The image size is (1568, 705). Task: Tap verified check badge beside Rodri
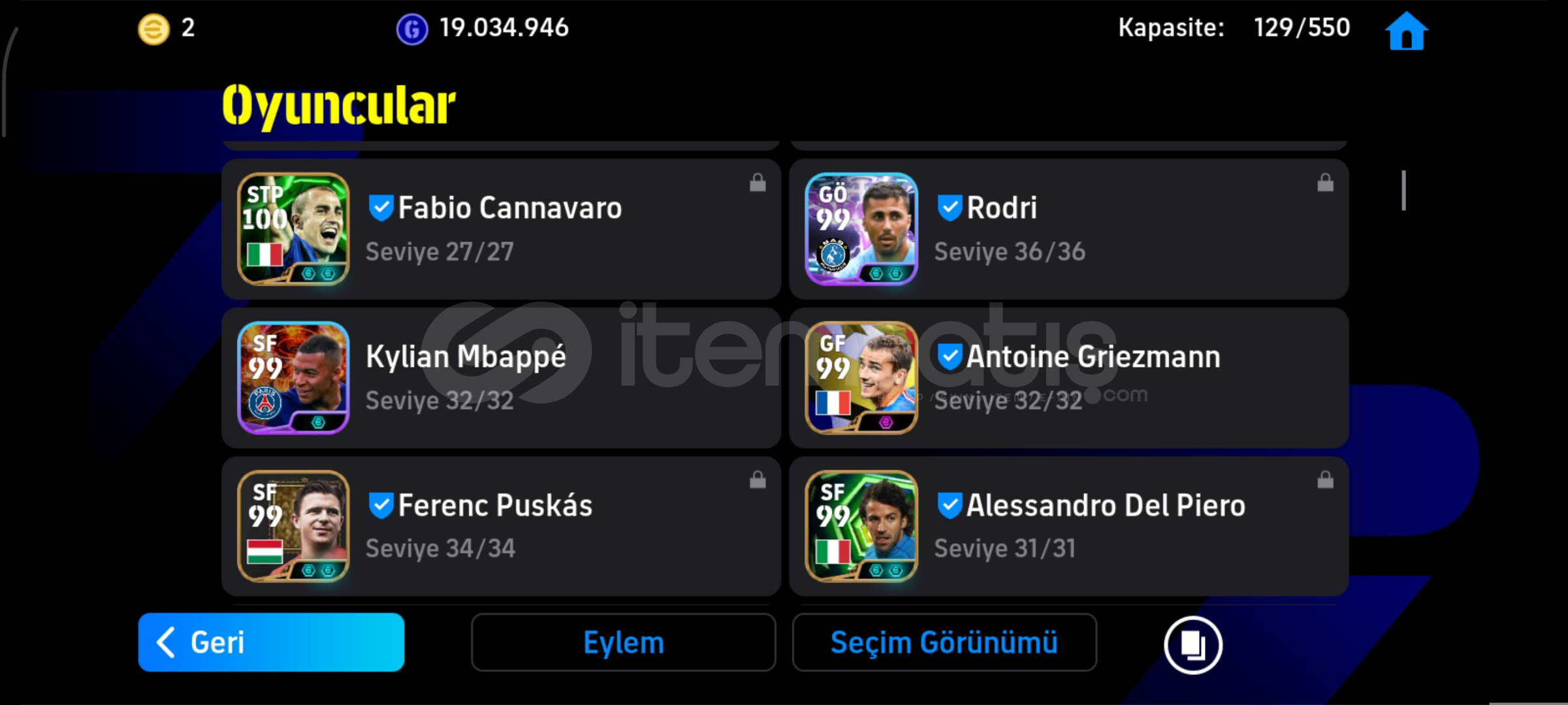point(949,208)
